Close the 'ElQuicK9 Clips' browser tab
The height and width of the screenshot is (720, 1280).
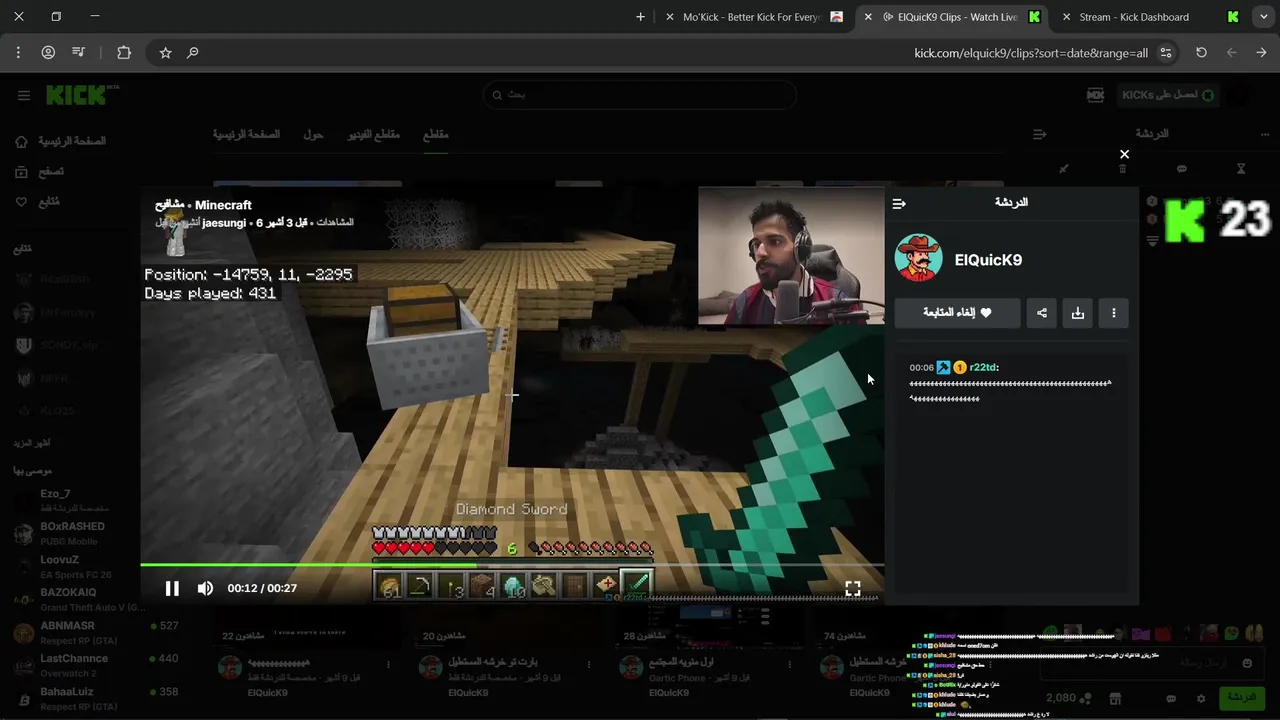click(x=868, y=17)
